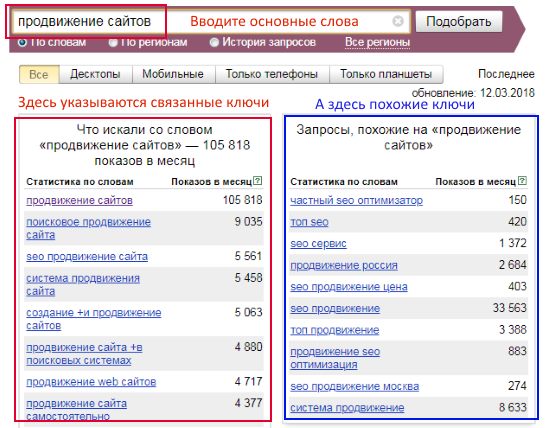The width and height of the screenshot is (550, 428).
Task: Click the Подобрать button
Action: (459, 21)
